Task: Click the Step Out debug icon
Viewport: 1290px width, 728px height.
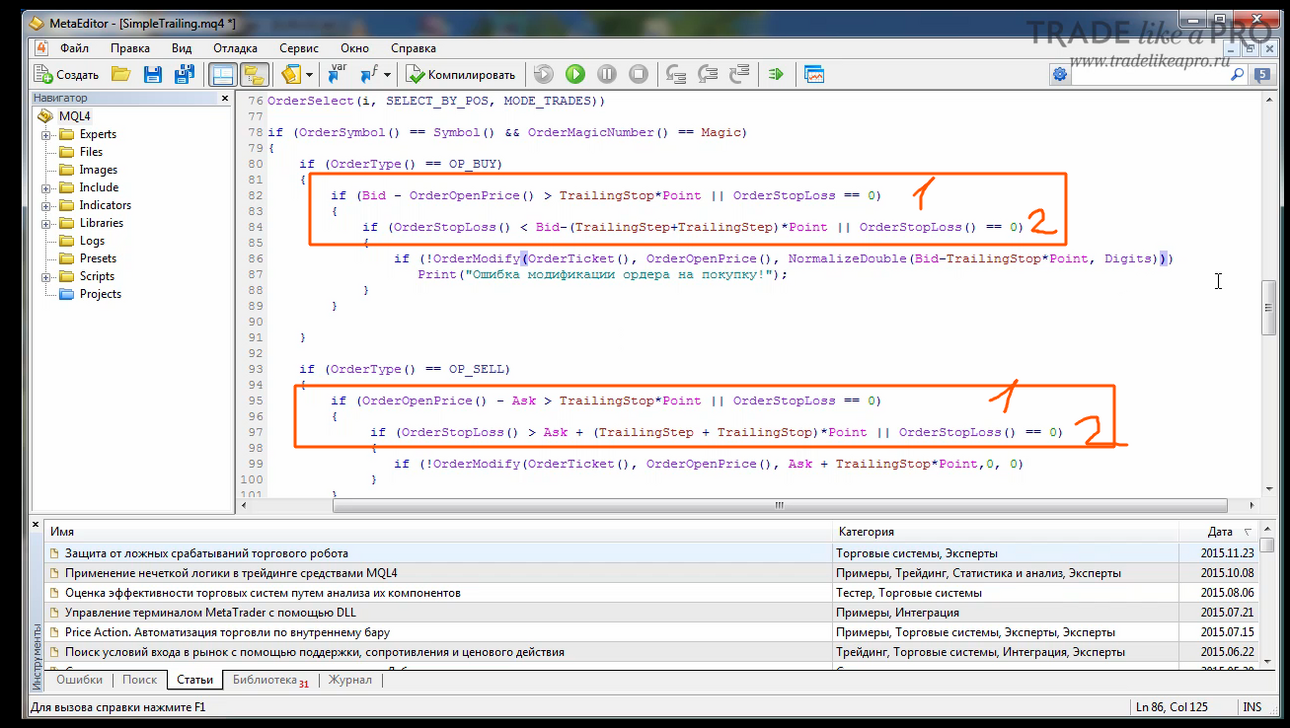Action: (x=739, y=74)
